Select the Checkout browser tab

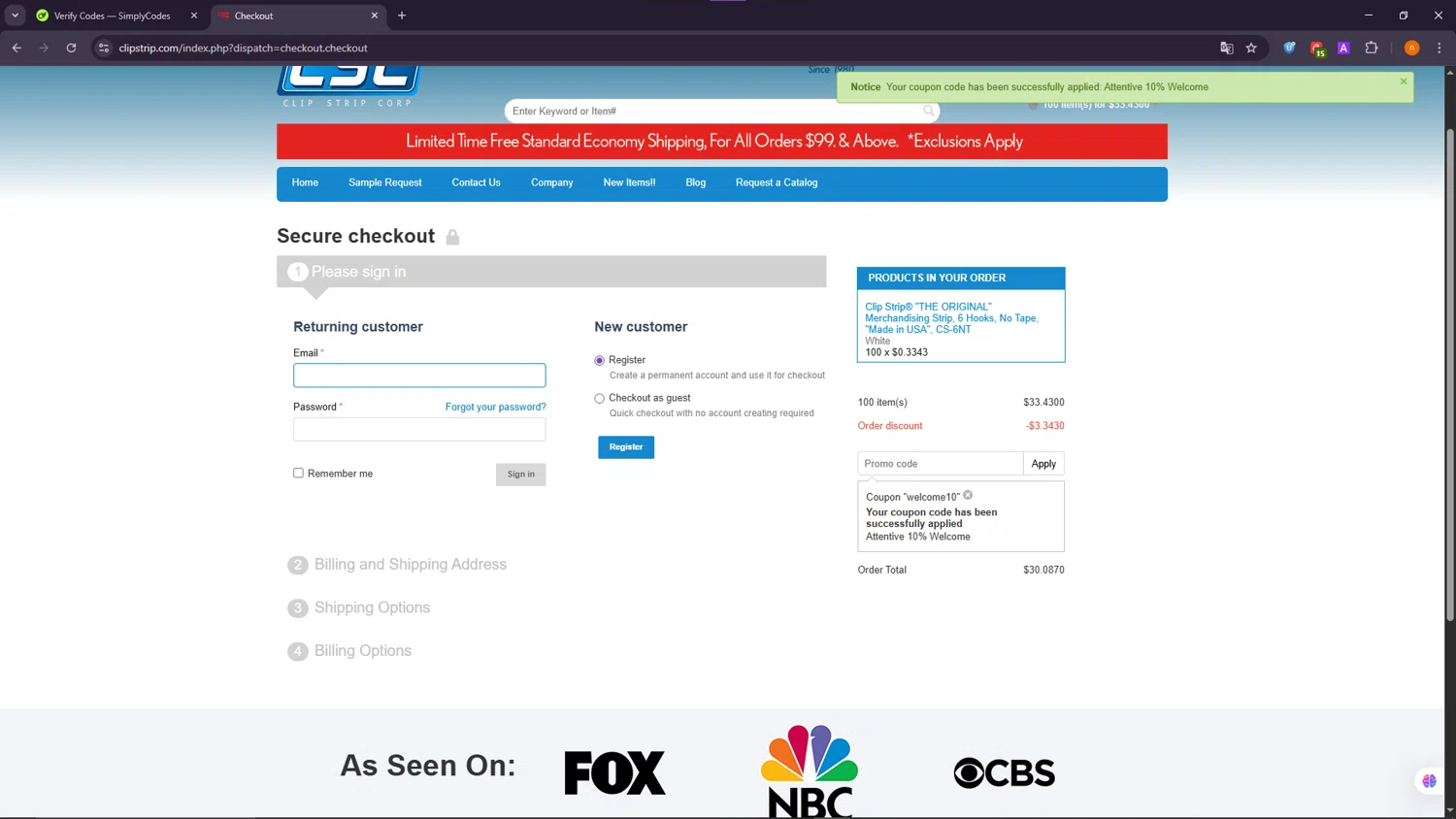(x=299, y=16)
